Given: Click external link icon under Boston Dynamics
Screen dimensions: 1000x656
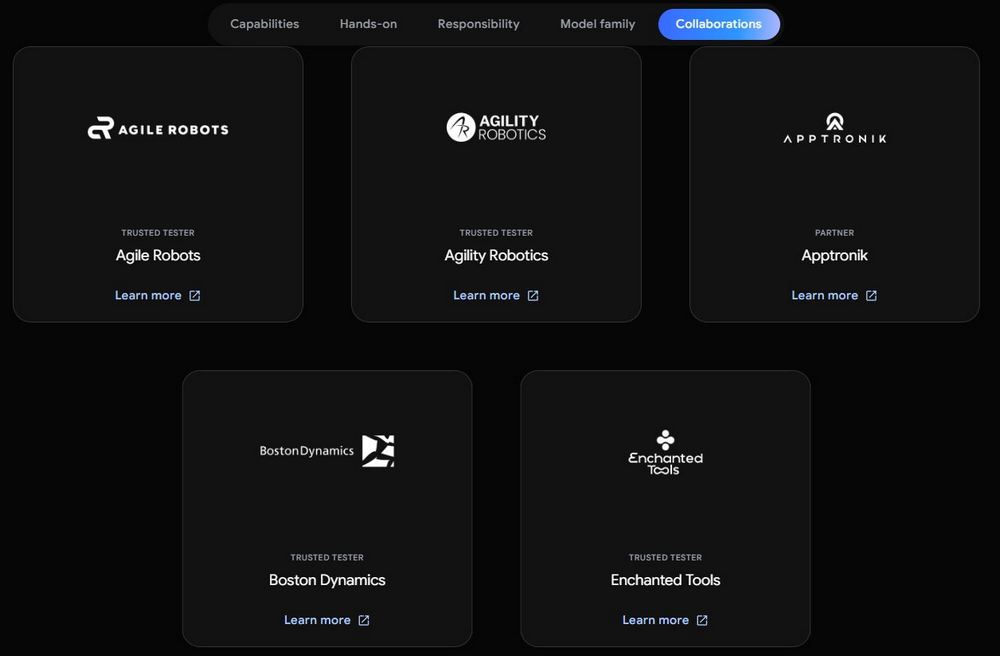Looking at the screenshot, I should (x=364, y=621).
